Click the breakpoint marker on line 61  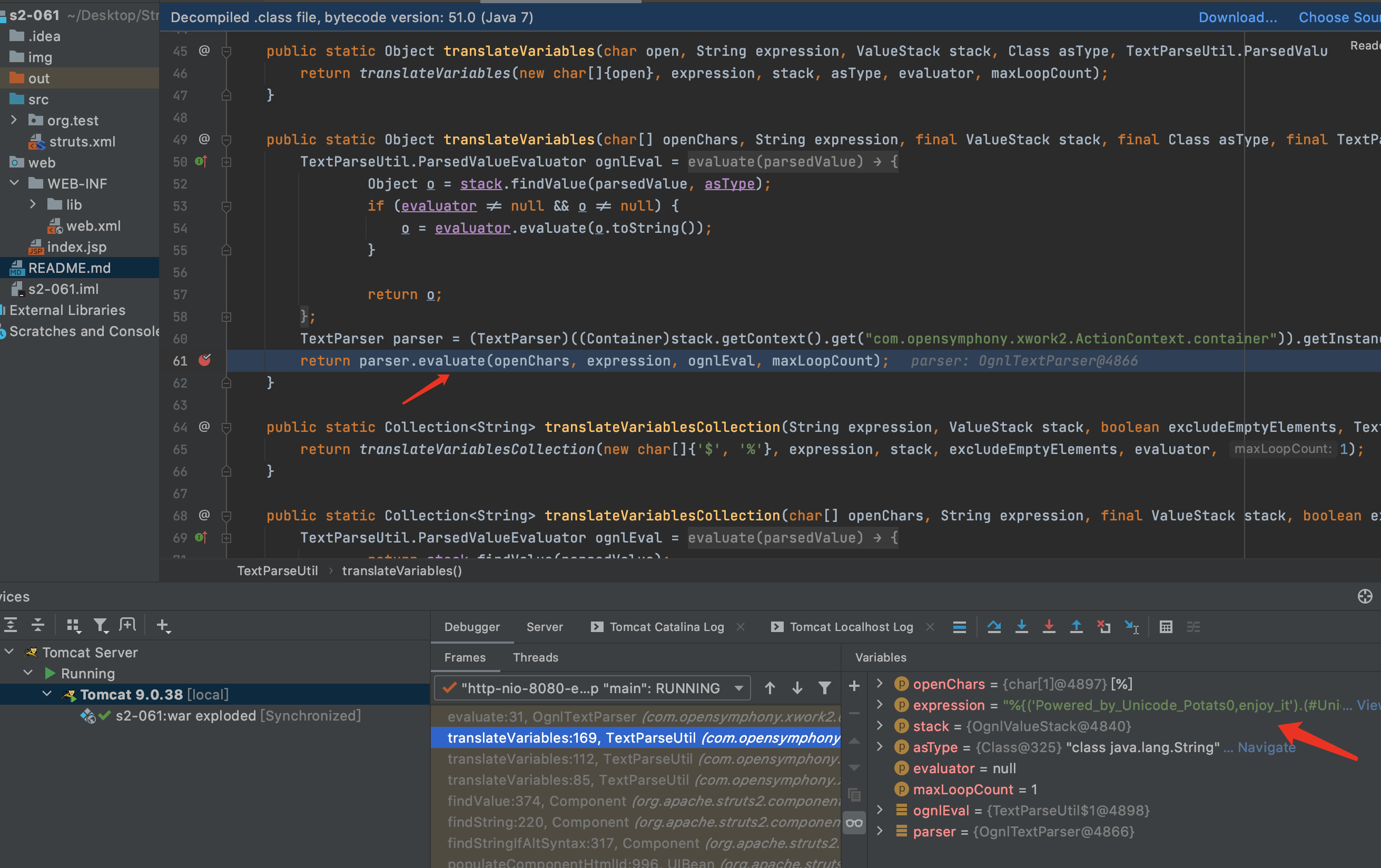click(205, 360)
